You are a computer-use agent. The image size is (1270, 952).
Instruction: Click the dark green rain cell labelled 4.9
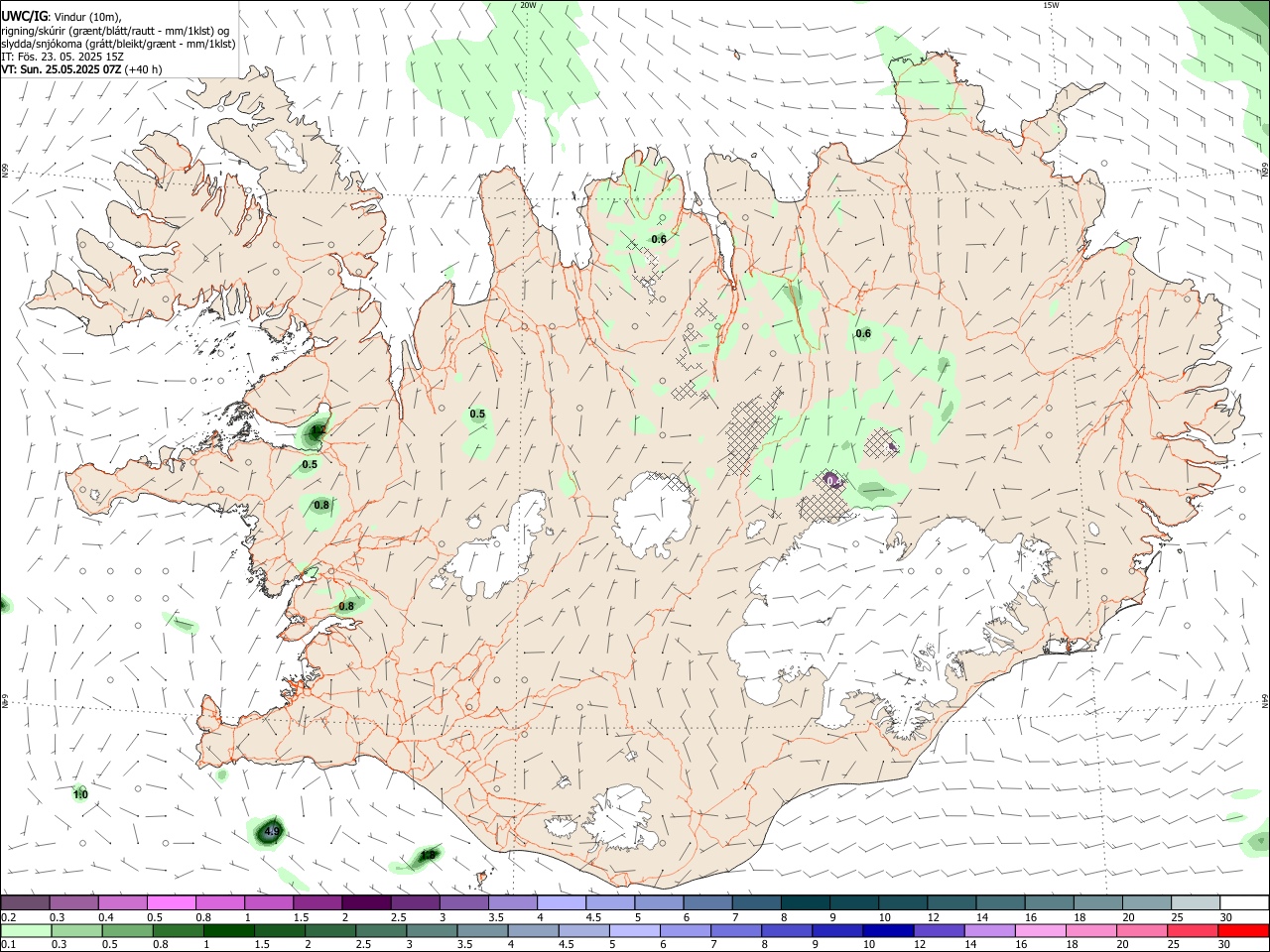point(270,832)
